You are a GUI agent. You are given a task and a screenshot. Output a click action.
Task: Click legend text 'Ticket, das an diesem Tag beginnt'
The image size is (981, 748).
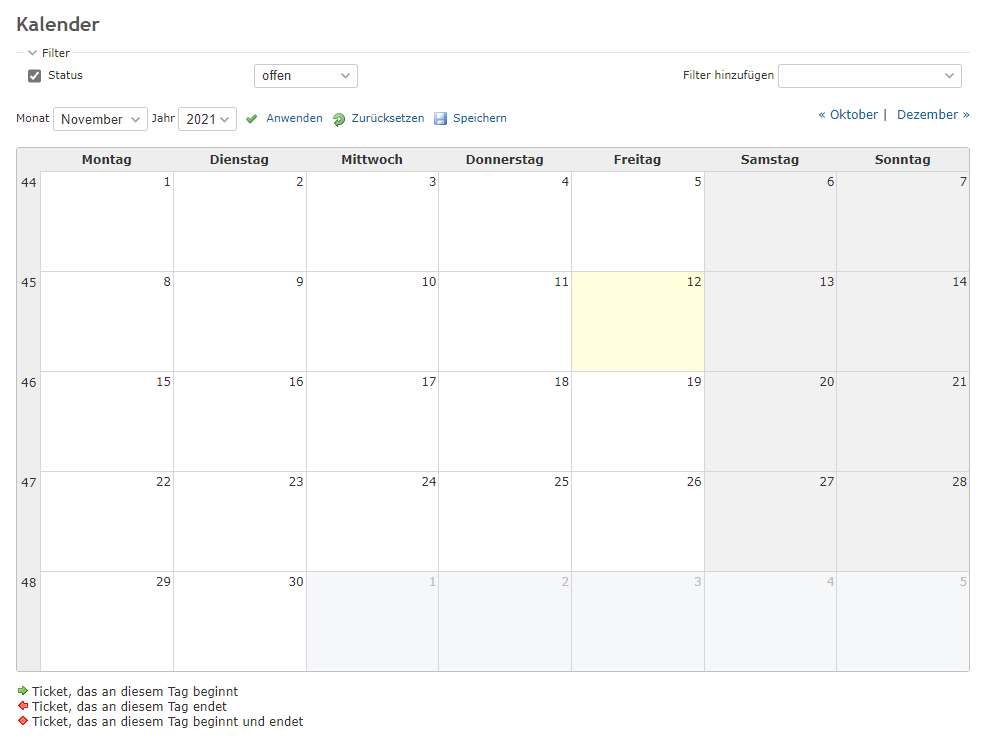(135, 692)
